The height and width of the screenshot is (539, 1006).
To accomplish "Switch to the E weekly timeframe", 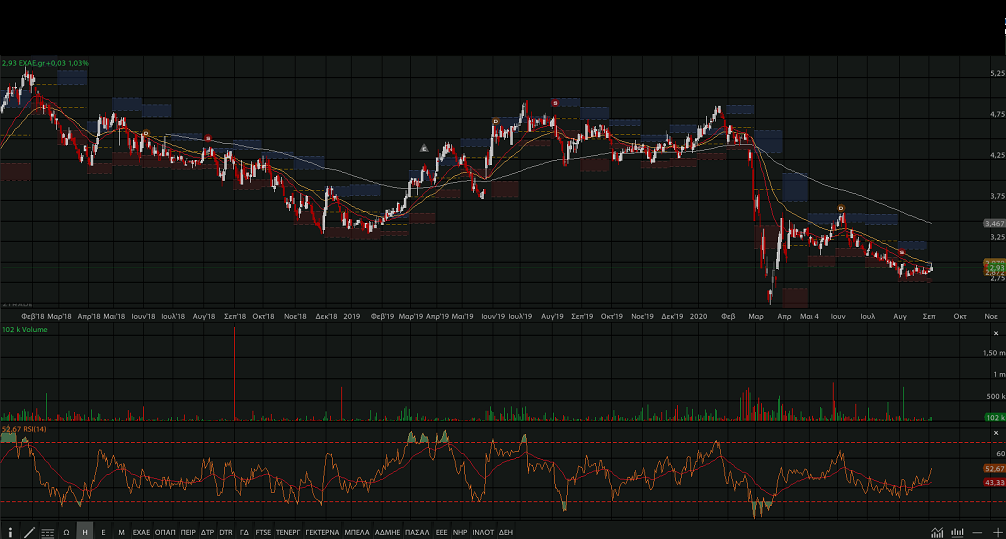I will [103, 532].
